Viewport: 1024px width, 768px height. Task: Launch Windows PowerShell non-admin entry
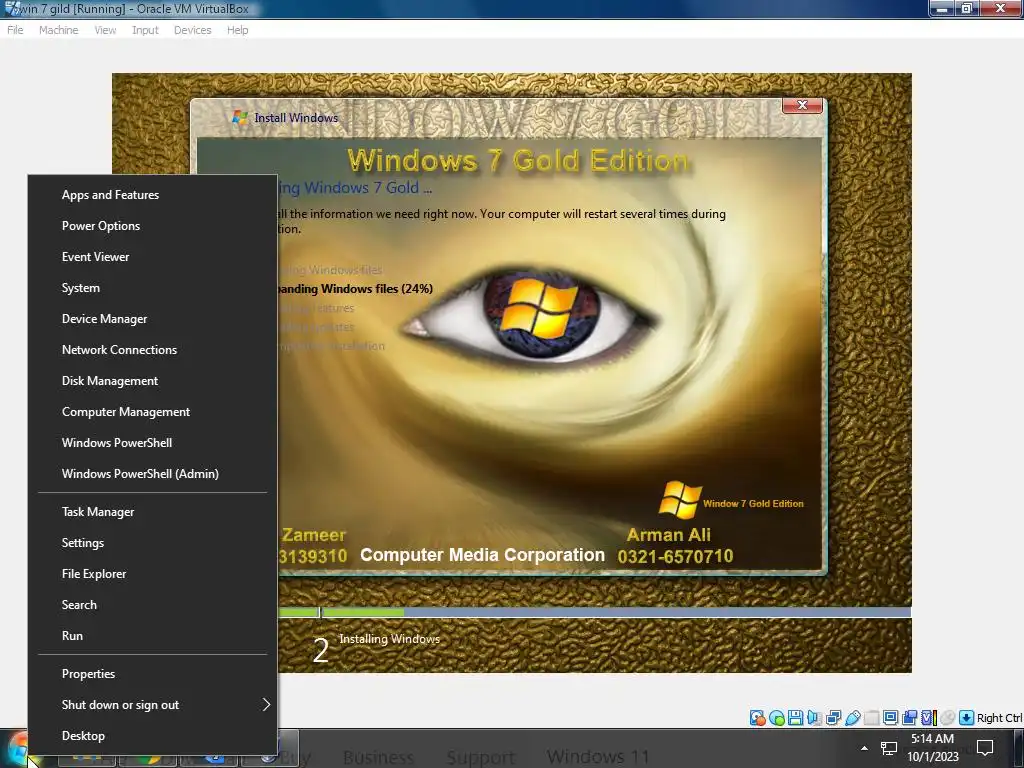153,443
